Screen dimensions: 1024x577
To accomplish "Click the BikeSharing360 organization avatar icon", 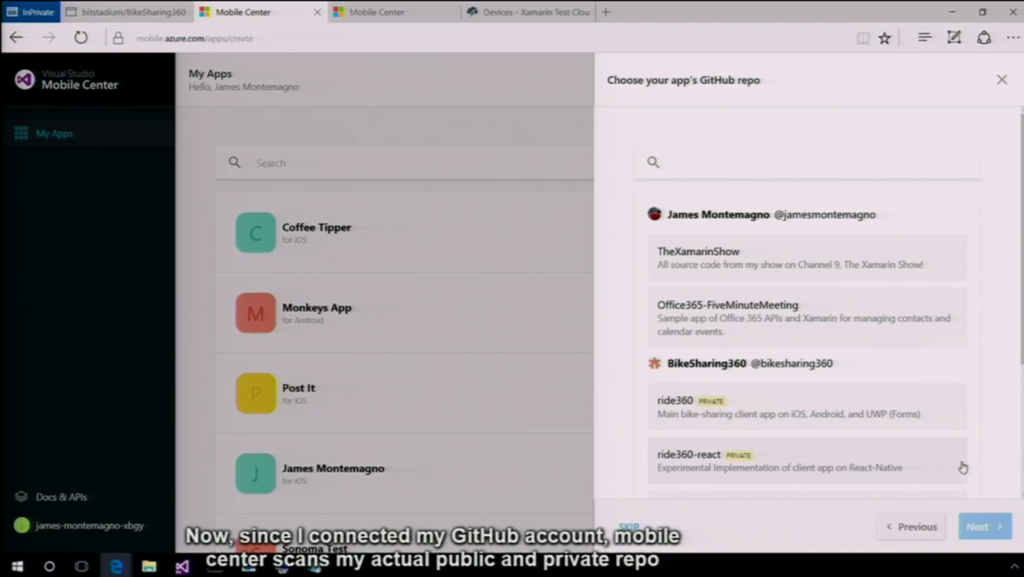I will 654,363.
